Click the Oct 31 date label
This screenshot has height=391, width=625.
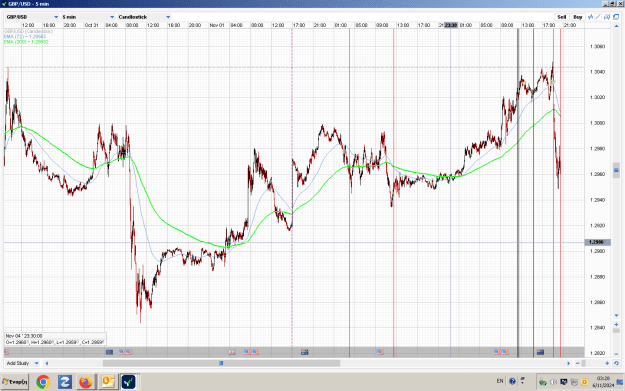91,25
